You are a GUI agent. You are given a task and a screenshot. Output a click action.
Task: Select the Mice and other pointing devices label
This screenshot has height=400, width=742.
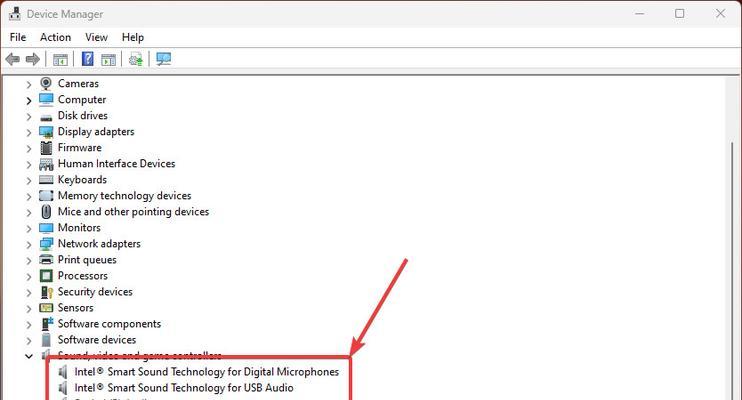(133, 212)
